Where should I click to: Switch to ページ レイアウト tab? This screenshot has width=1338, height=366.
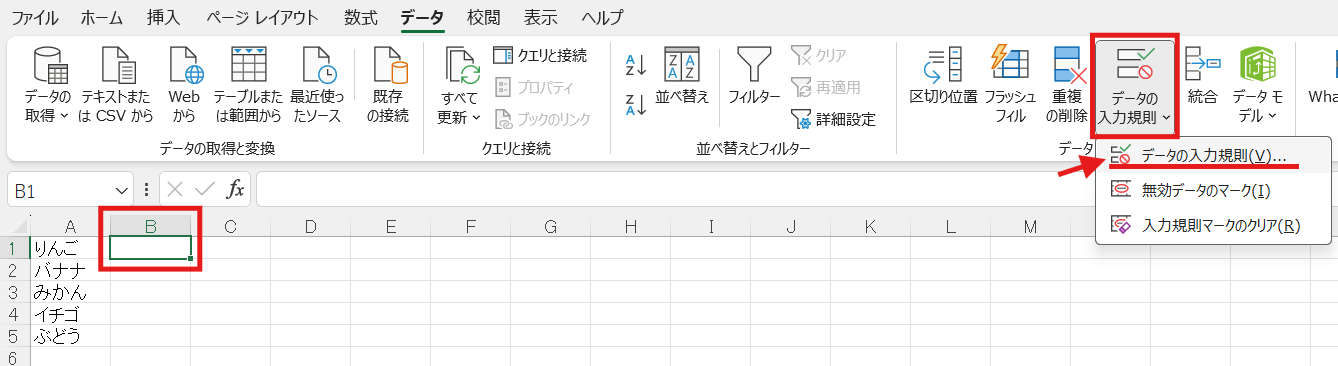(263, 17)
